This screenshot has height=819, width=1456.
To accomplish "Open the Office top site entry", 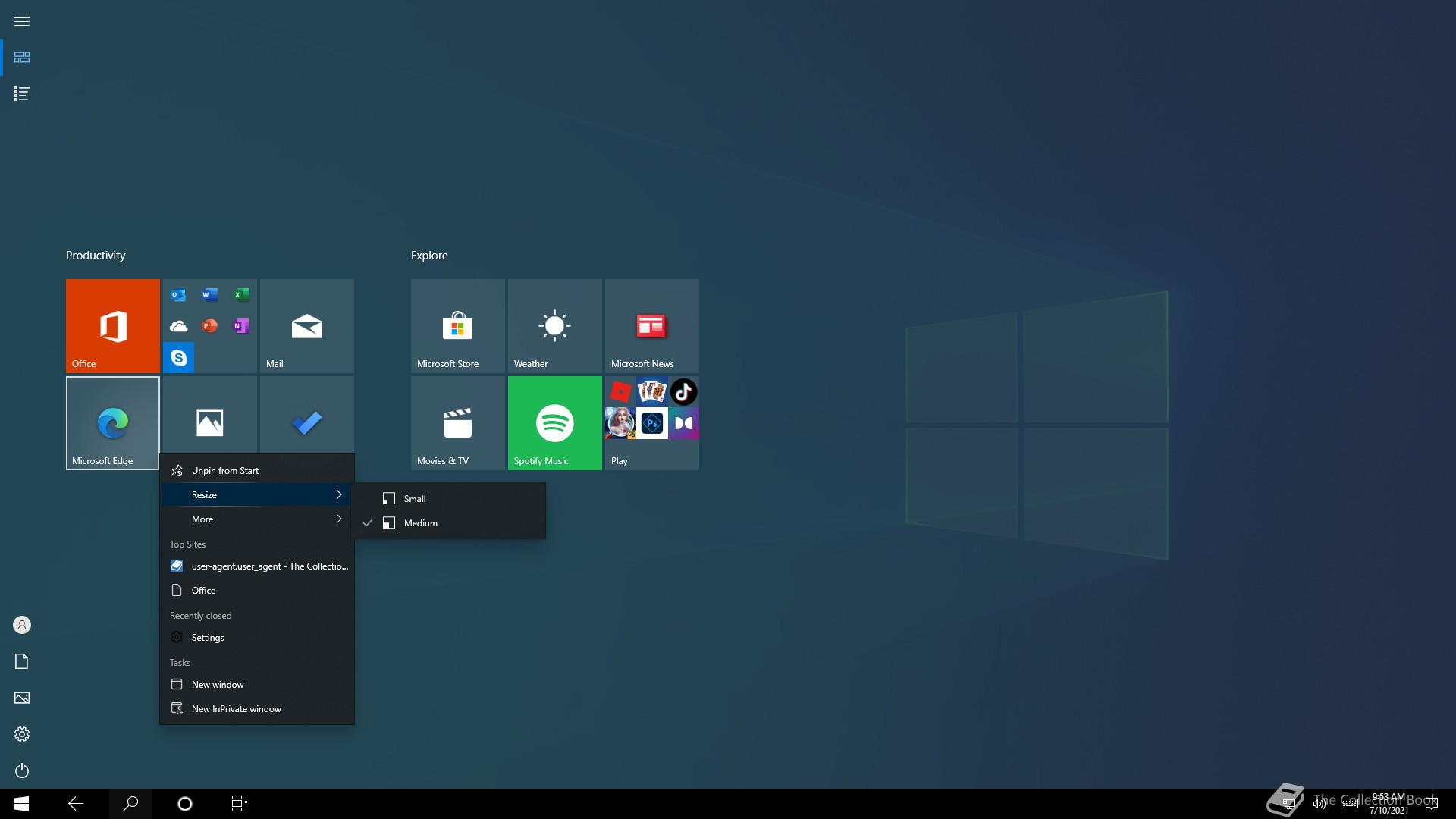I will tap(257, 591).
